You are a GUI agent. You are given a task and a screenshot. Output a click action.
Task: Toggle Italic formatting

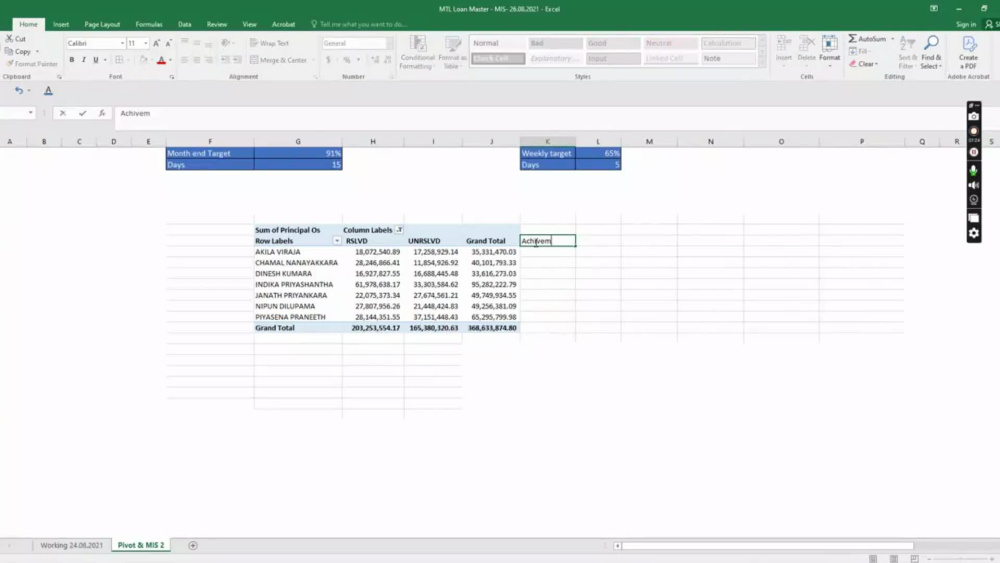click(84, 60)
